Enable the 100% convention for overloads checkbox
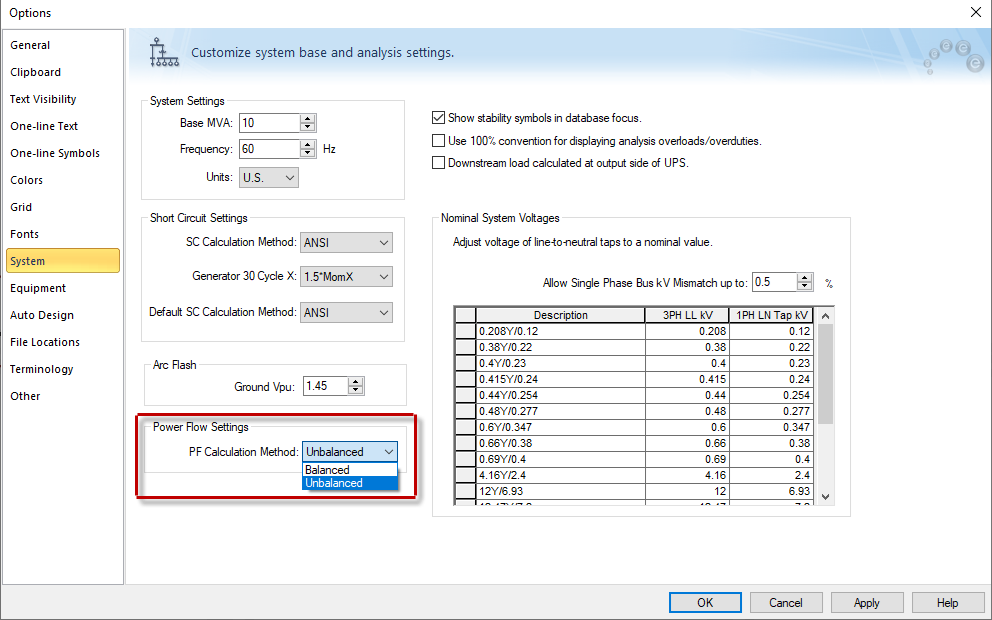The width and height of the screenshot is (992, 620). point(438,141)
